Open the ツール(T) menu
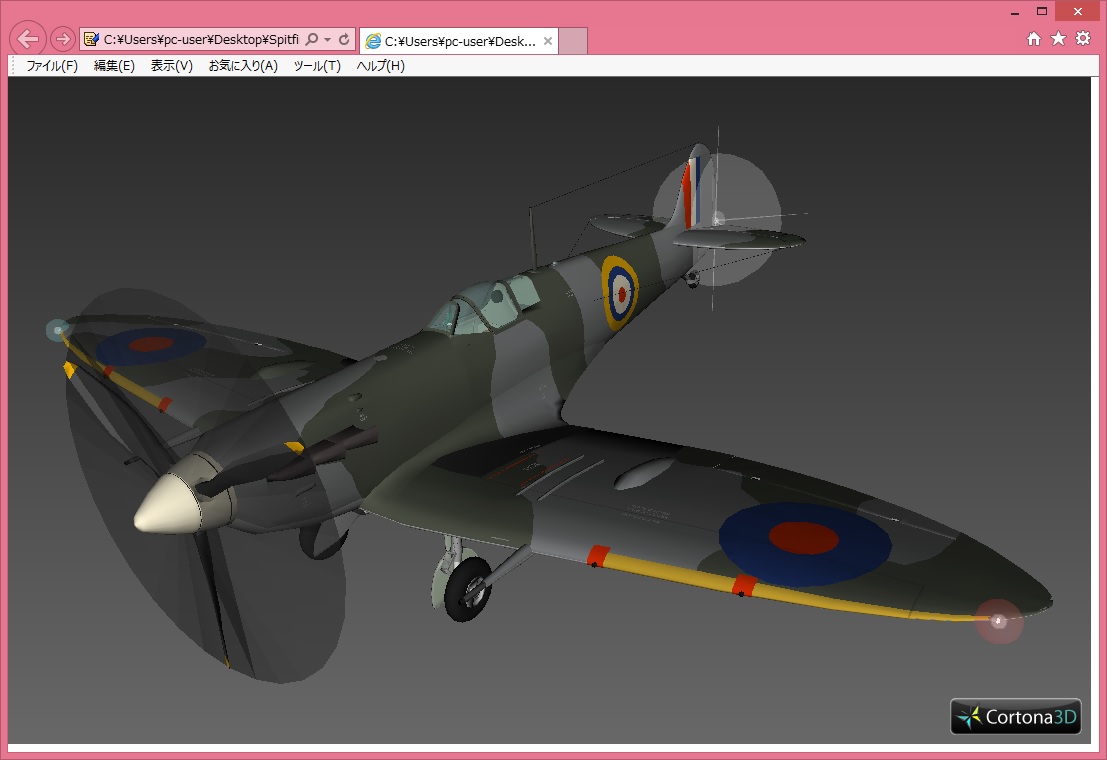 (x=317, y=66)
